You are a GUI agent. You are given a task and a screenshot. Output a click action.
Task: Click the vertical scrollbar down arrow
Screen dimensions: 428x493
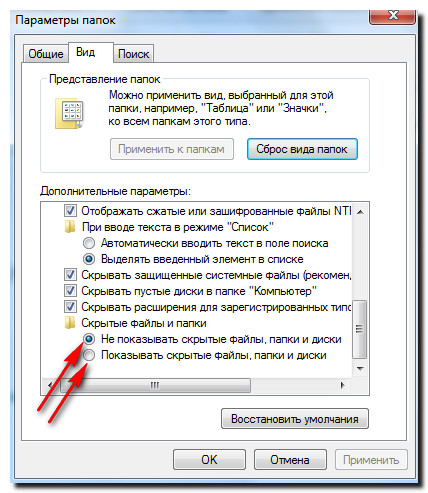click(360, 368)
